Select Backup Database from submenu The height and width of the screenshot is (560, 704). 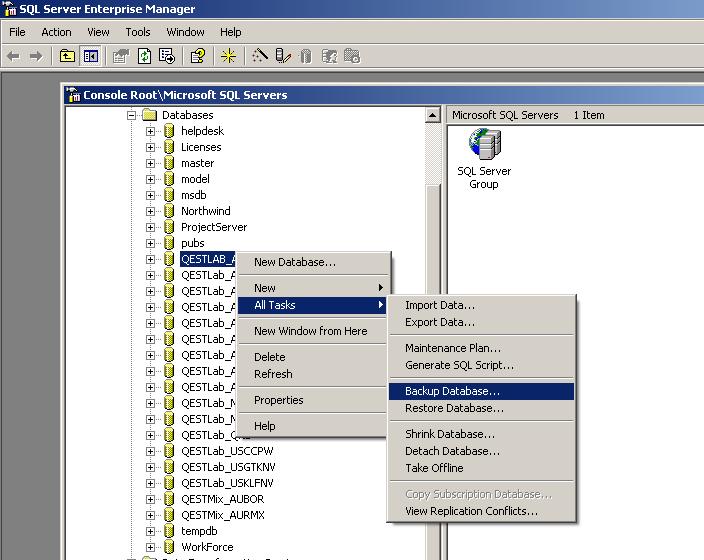pyautogui.click(x=452, y=391)
